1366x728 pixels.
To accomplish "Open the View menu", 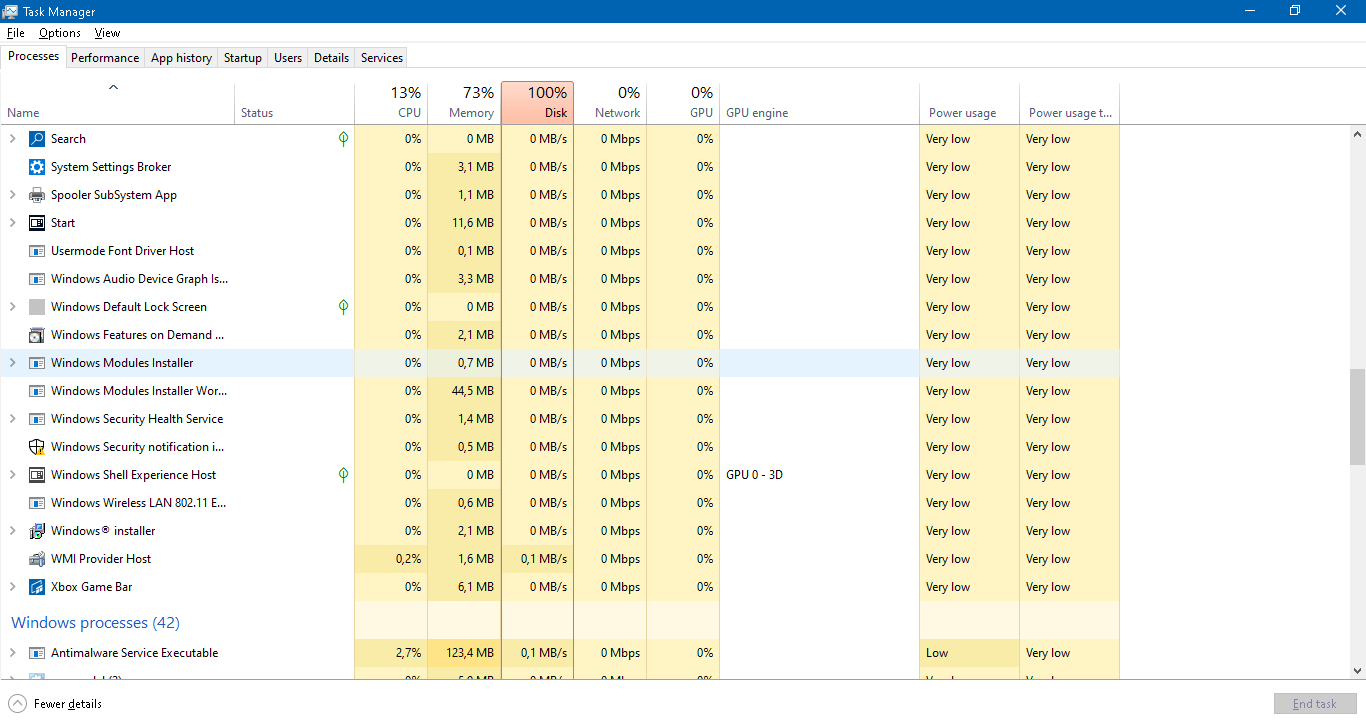I will tap(107, 33).
